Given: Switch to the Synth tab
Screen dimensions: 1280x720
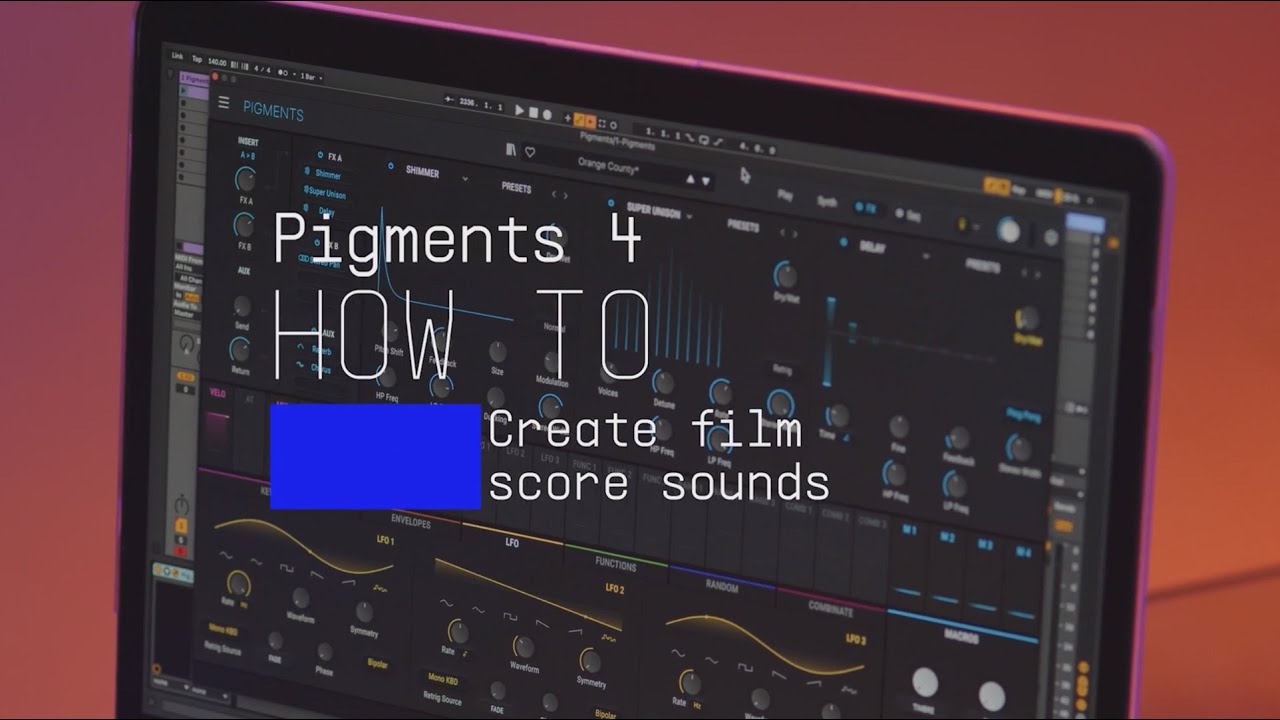Looking at the screenshot, I should [827, 201].
